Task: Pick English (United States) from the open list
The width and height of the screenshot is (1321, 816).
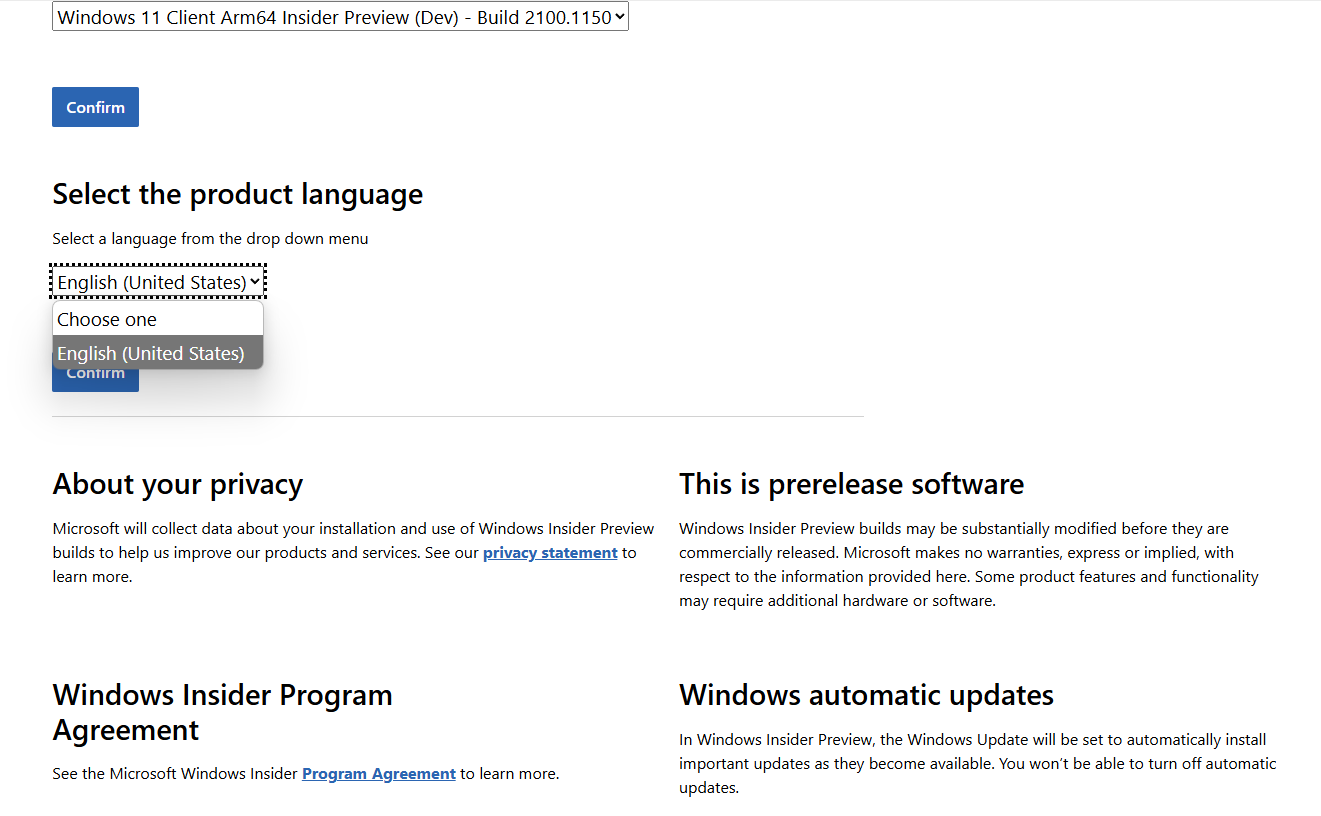Action: [x=158, y=353]
